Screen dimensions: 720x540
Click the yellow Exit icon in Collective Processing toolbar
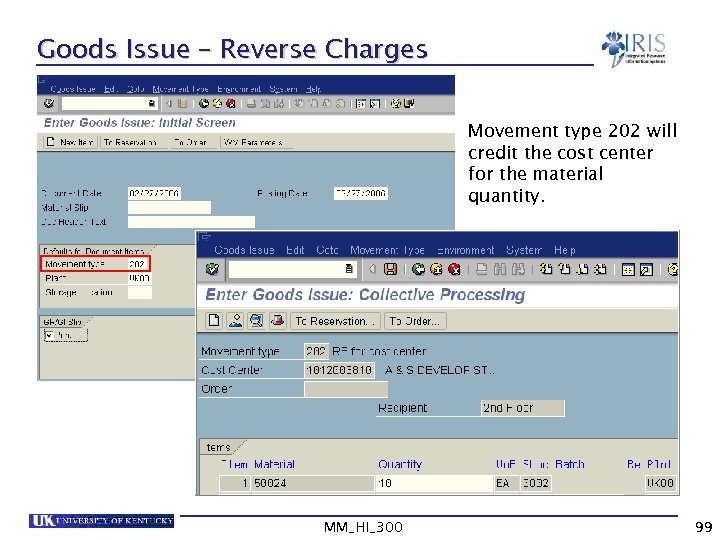pyautogui.click(x=436, y=269)
